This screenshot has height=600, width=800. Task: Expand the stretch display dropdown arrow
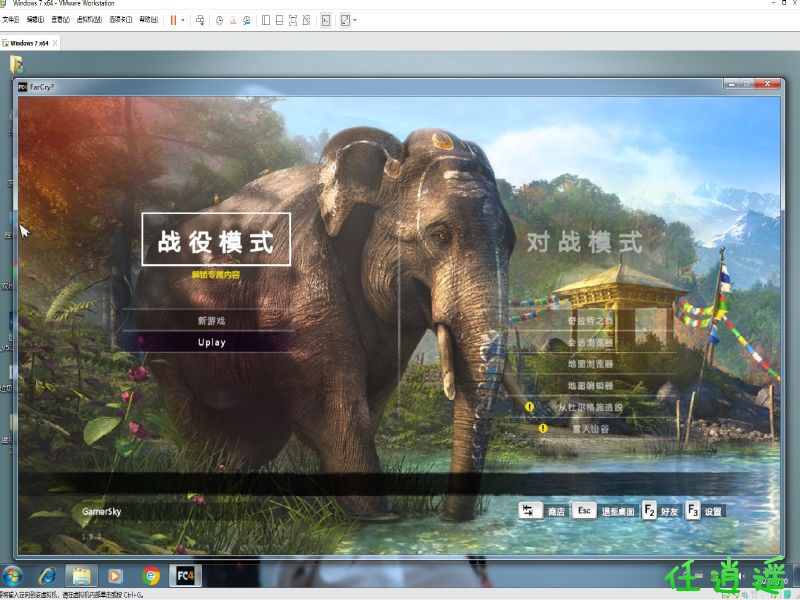[x=355, y=20]
